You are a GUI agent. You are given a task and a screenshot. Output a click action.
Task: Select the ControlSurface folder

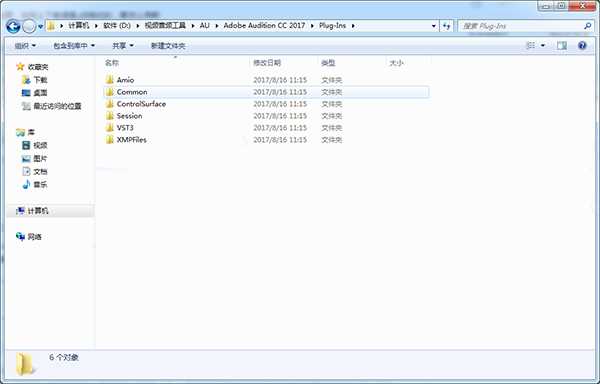coord(141,104)
